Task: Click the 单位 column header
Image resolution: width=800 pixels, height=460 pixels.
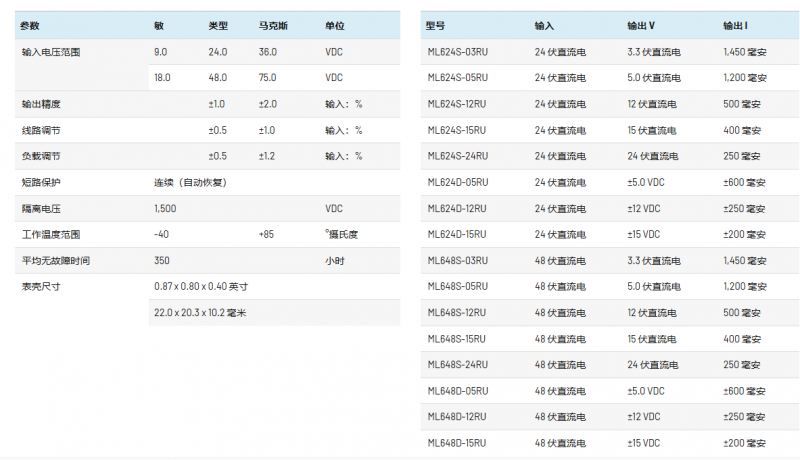Action: [335, 25]
